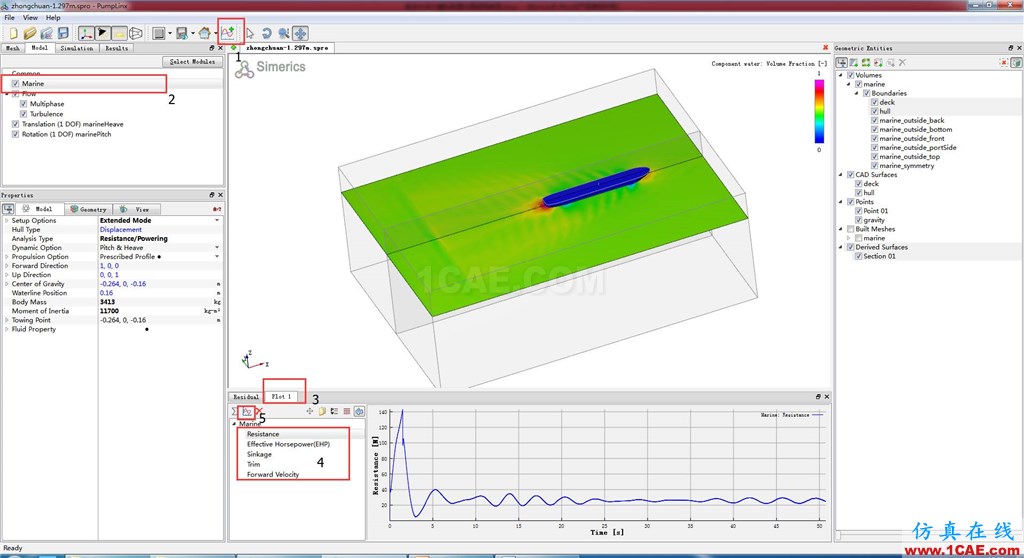
Task: Click the Body Mass value 3413
Action: pyautogui.click(x=107, y=302)
